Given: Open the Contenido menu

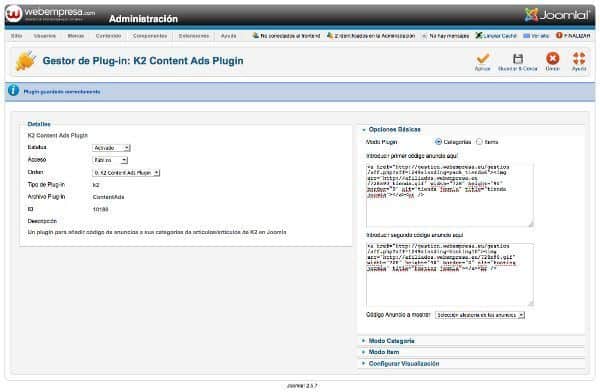Looking at the screenshot, I should 108,36.
